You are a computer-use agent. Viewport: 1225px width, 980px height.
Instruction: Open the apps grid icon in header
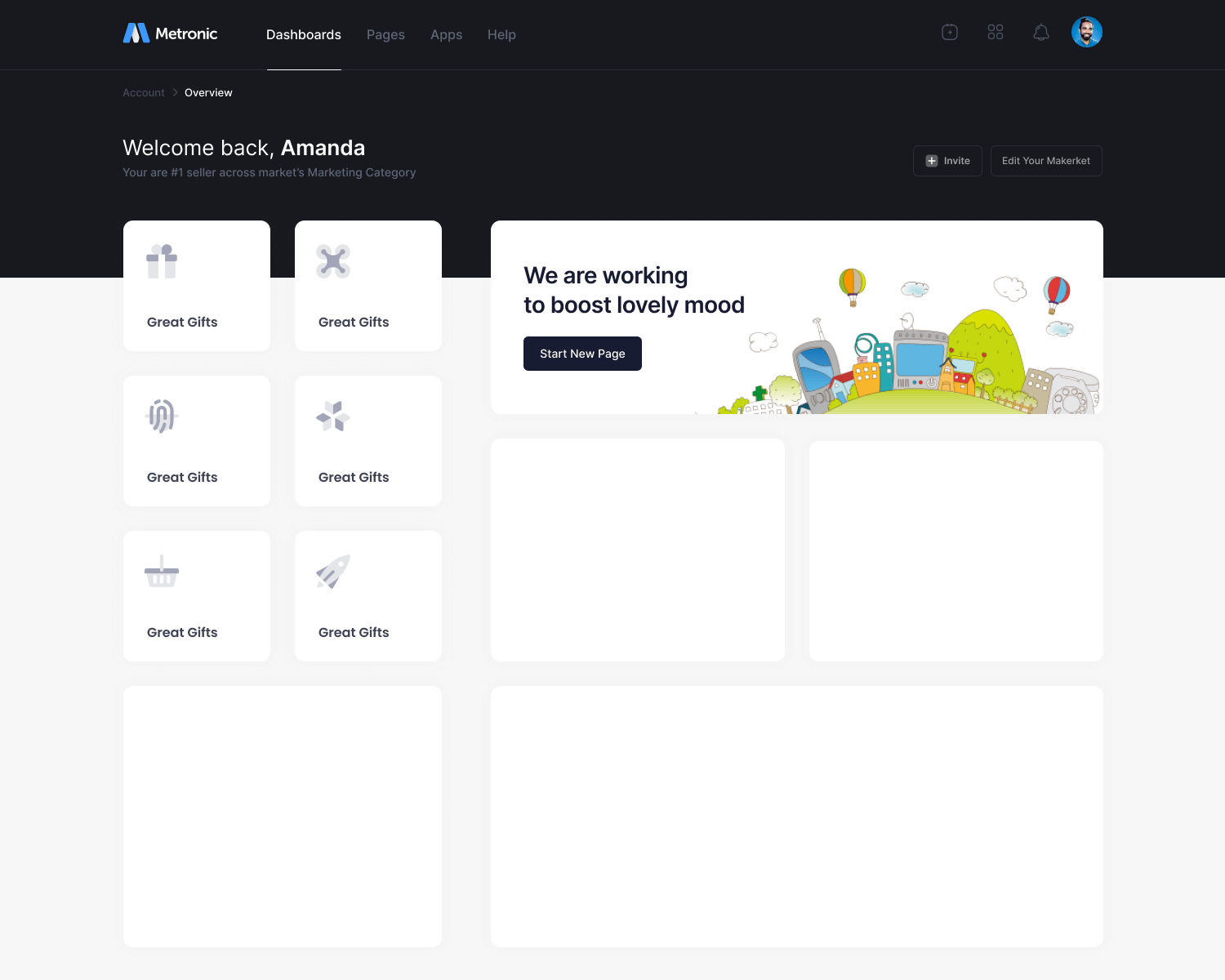tap(995, 33)
